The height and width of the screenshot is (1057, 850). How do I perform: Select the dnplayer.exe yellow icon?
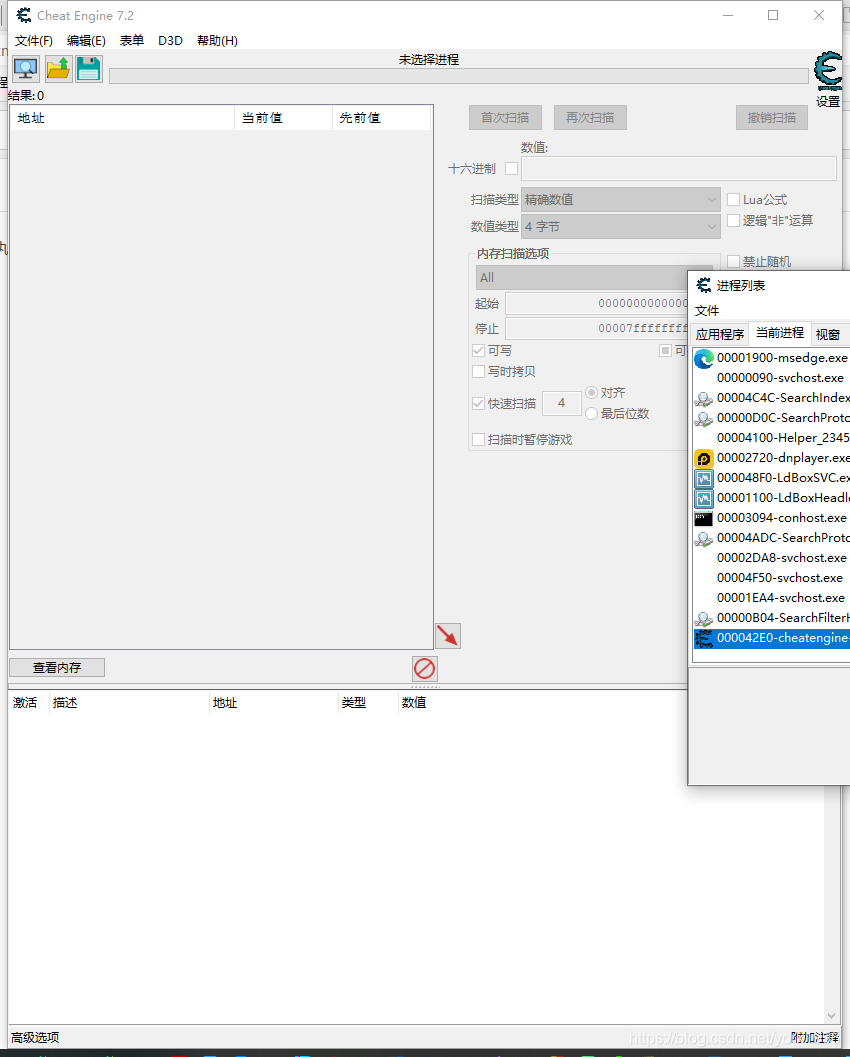pos(704,458)
